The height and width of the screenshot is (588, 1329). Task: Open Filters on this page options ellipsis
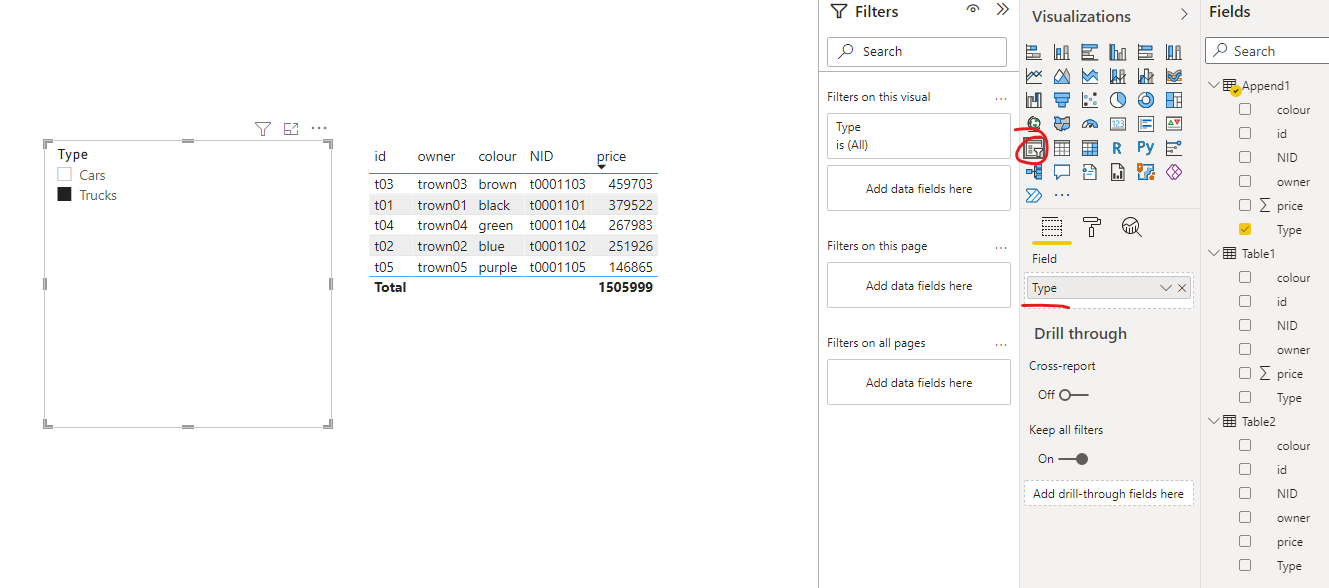pyautogui.click(x=1001, y=247)
